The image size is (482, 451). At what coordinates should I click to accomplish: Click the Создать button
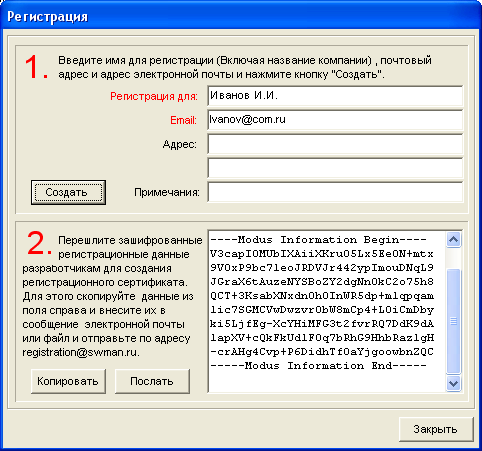click(68, 192)
